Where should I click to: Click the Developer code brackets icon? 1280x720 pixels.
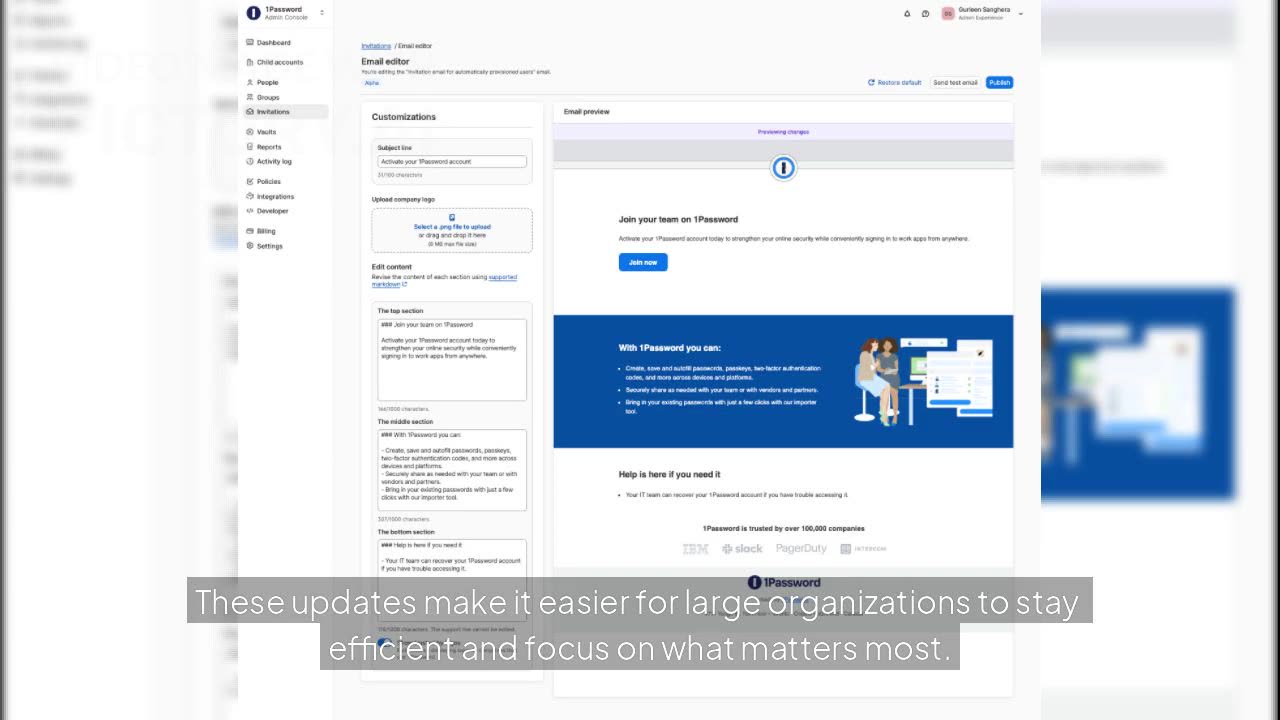pos(250,211)
